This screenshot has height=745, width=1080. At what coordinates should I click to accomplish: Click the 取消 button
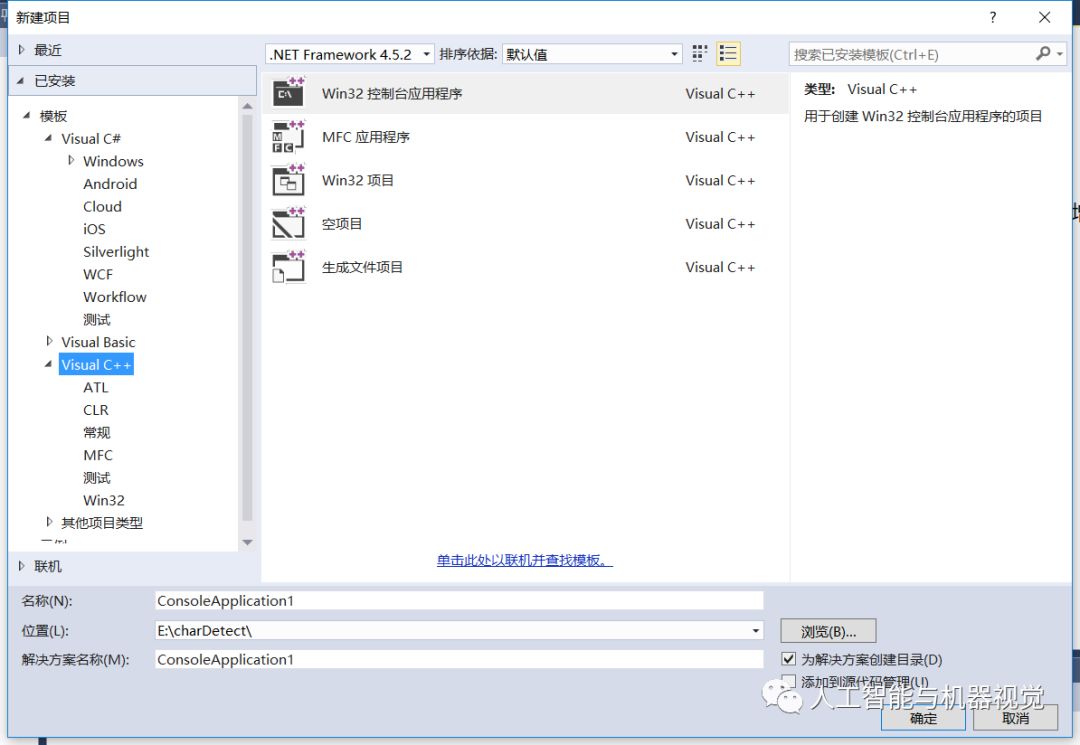1016,718
